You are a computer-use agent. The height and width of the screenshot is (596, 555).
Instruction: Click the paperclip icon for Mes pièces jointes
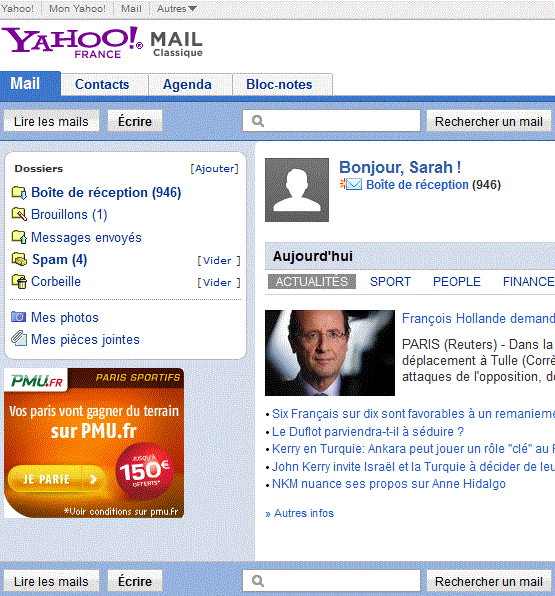pyautogui.click(x=19, y=339)
